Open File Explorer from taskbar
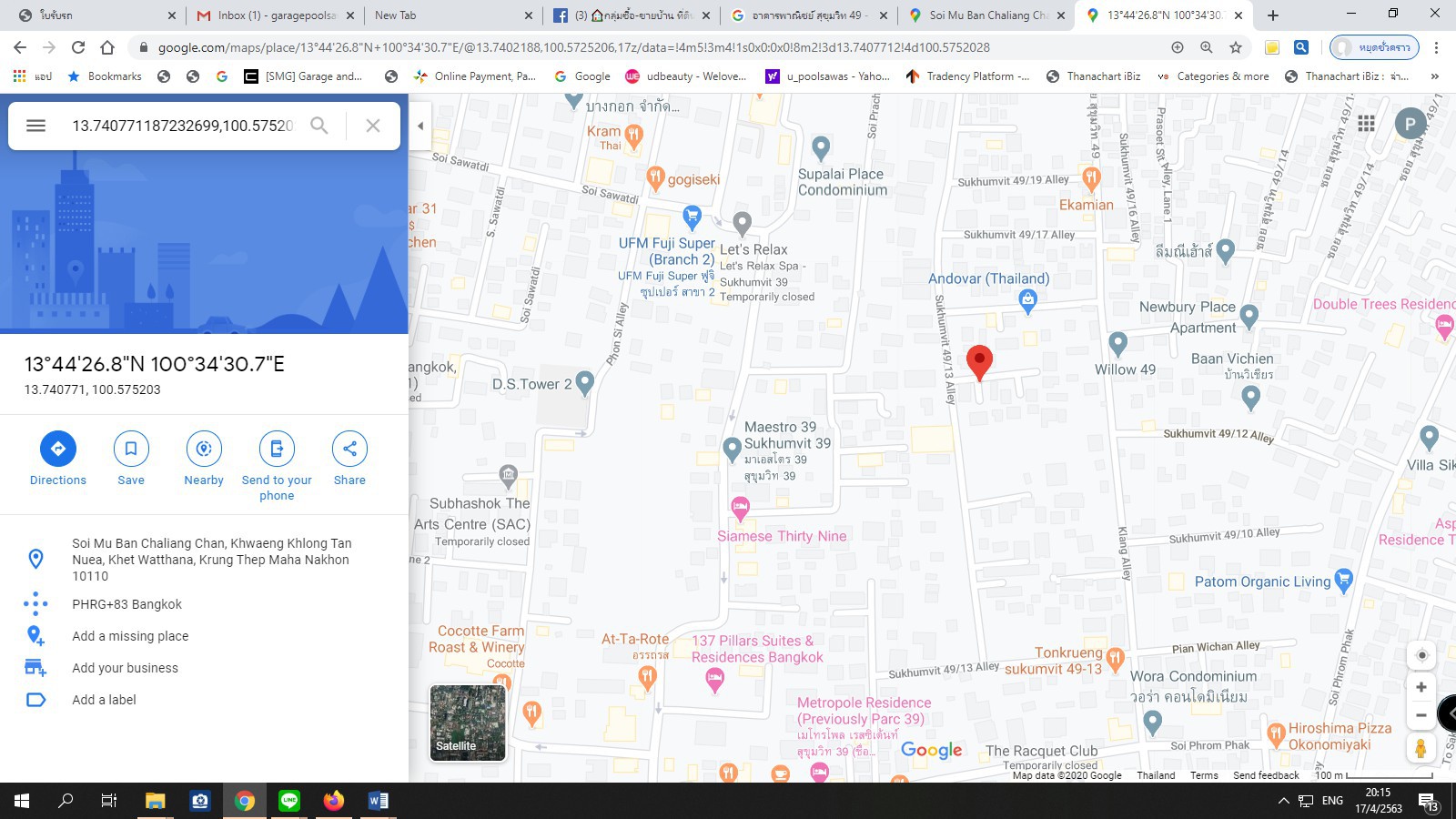Viewport: 1456px width, 819px height. click(156, 801)
